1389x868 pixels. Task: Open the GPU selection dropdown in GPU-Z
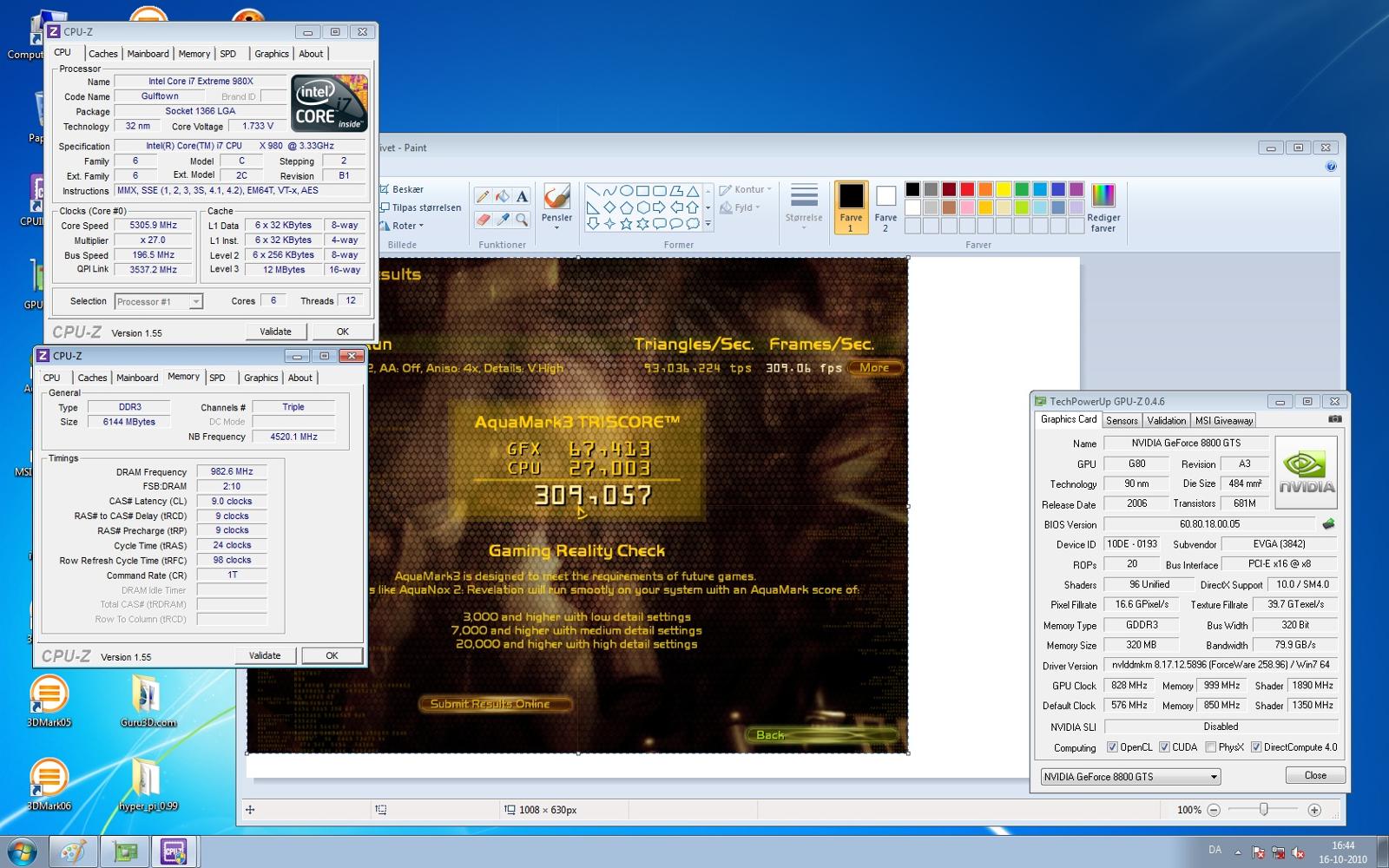tap(1130, 777)
